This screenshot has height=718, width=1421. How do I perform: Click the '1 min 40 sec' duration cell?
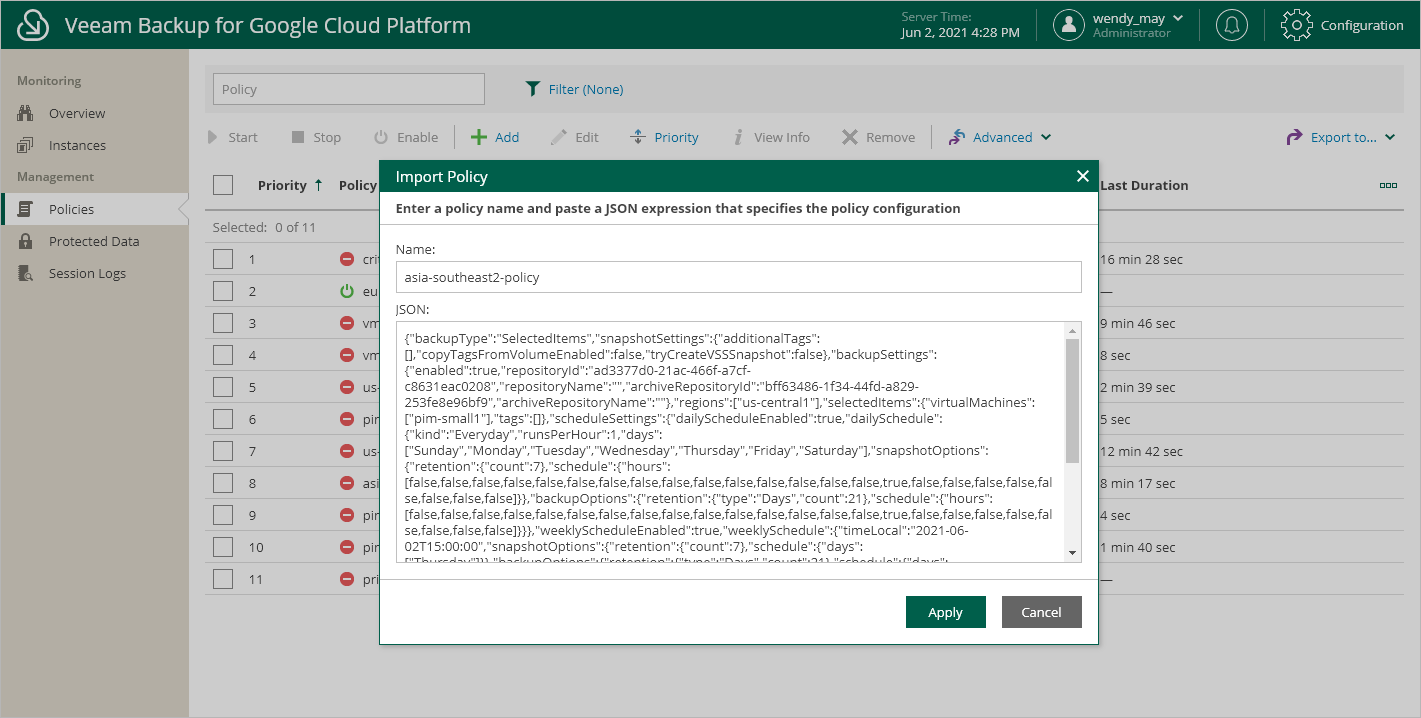tap(1138, 547)
